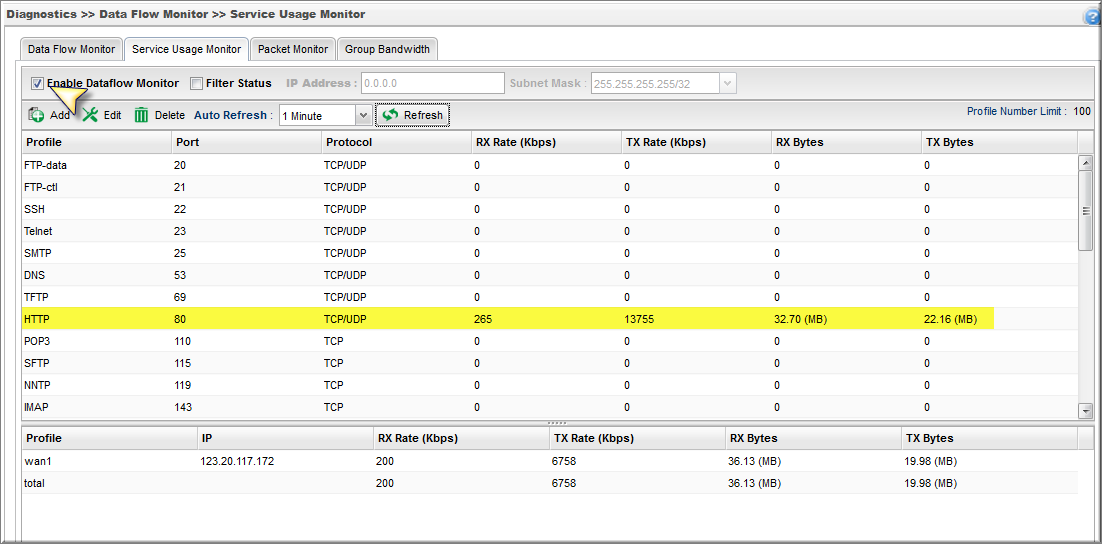Click into the IP Address field
This screenshot has width=1102, height=544.
coord(432,84)
